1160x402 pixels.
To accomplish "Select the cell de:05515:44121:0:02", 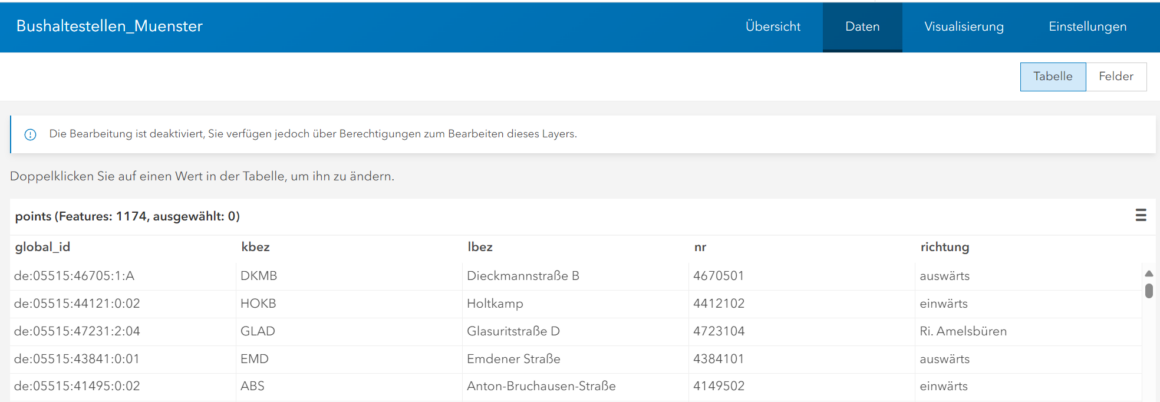I will pyautogui.click(x=124, y=304).
